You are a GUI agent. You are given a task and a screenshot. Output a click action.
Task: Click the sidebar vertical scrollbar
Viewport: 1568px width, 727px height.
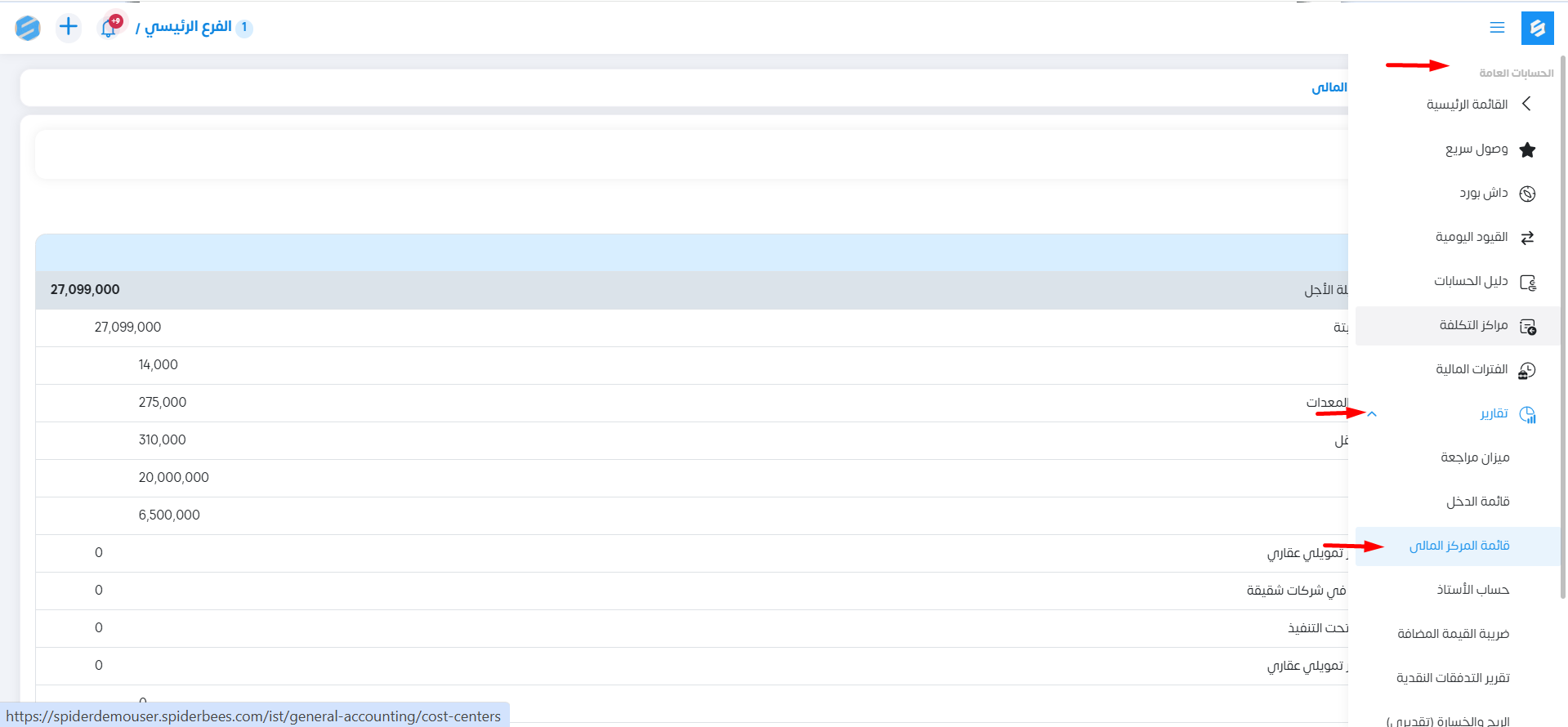click(1563, 327)
